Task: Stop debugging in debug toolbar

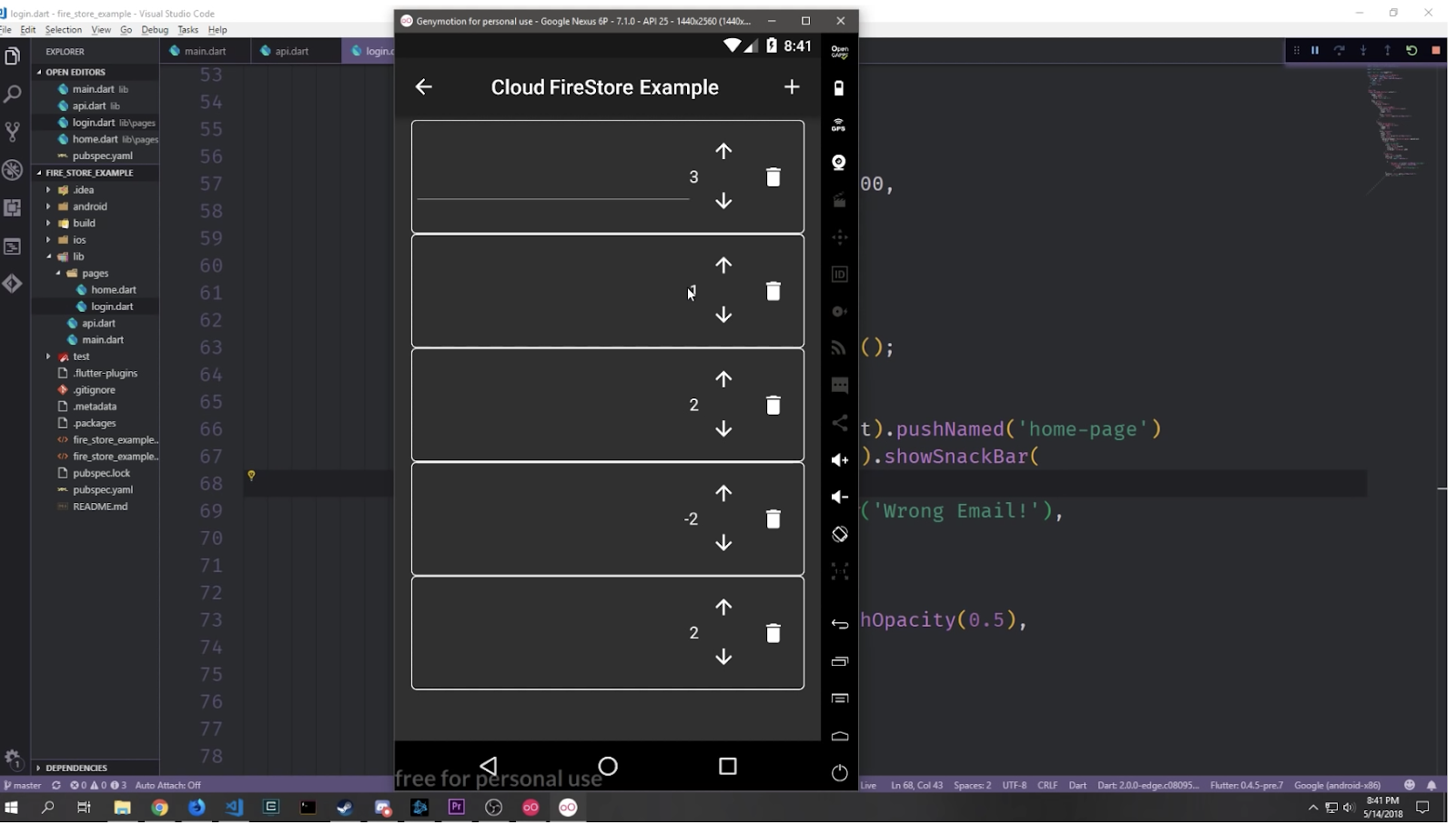Action: pos(1436,51)
